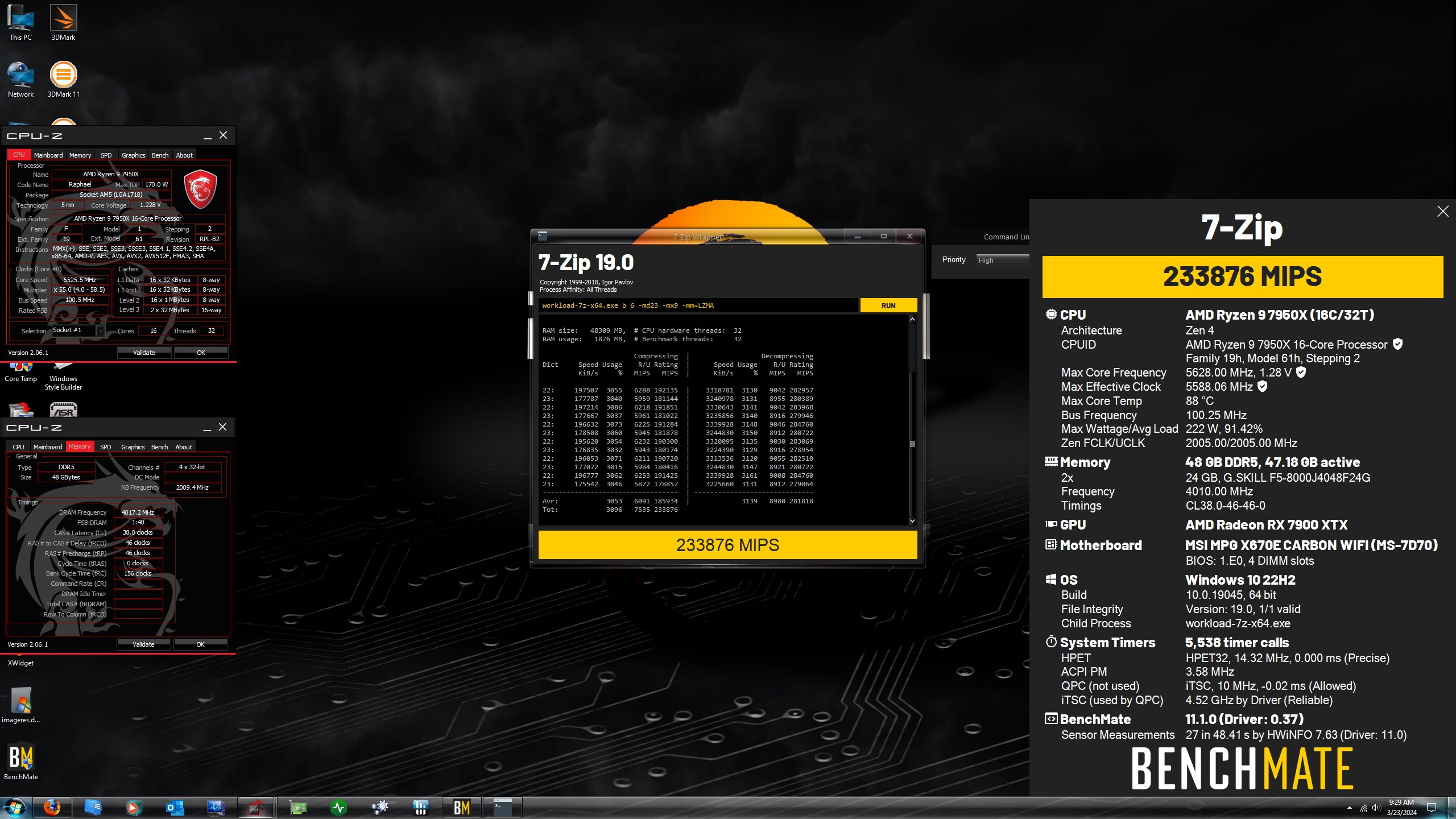Open Outlook from the taskbar
The width and height of the screenshot is (1456, 819).
pyautogui.click(x=175, y=808)
